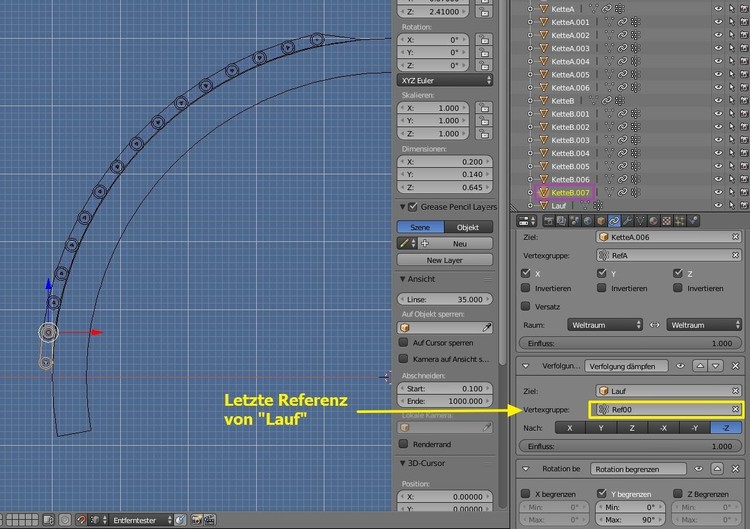
Task: Open the Render properties tab camera icon
Action: click(549, 221)
